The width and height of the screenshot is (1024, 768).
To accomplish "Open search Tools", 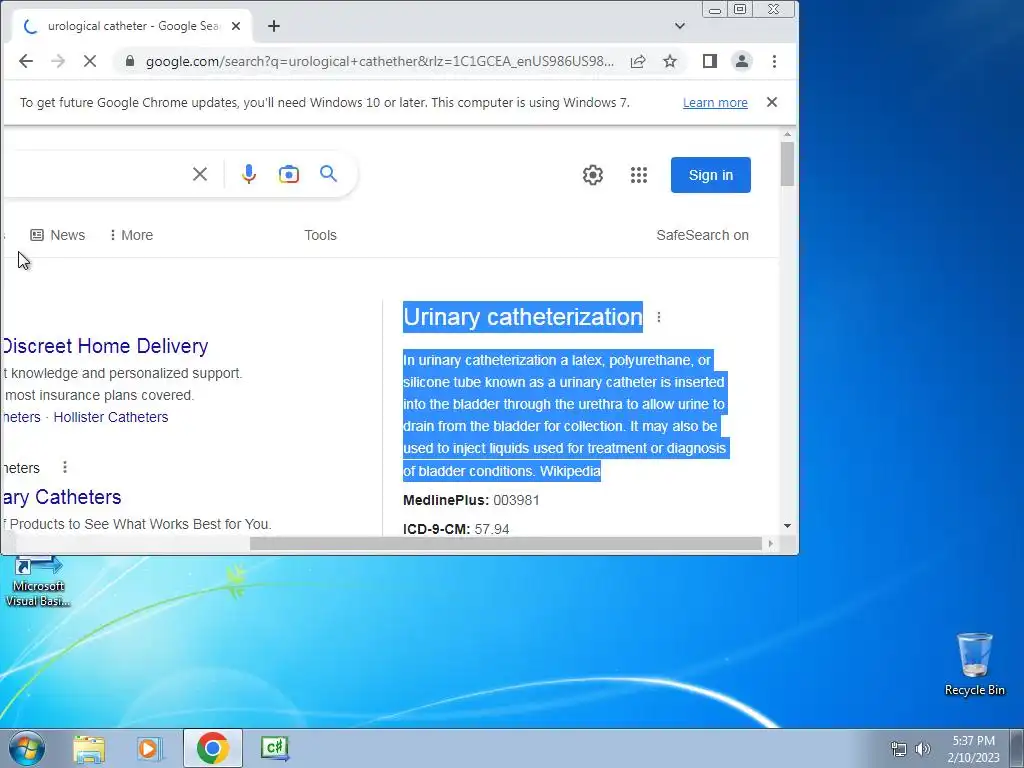I will (x=321, y=235).
